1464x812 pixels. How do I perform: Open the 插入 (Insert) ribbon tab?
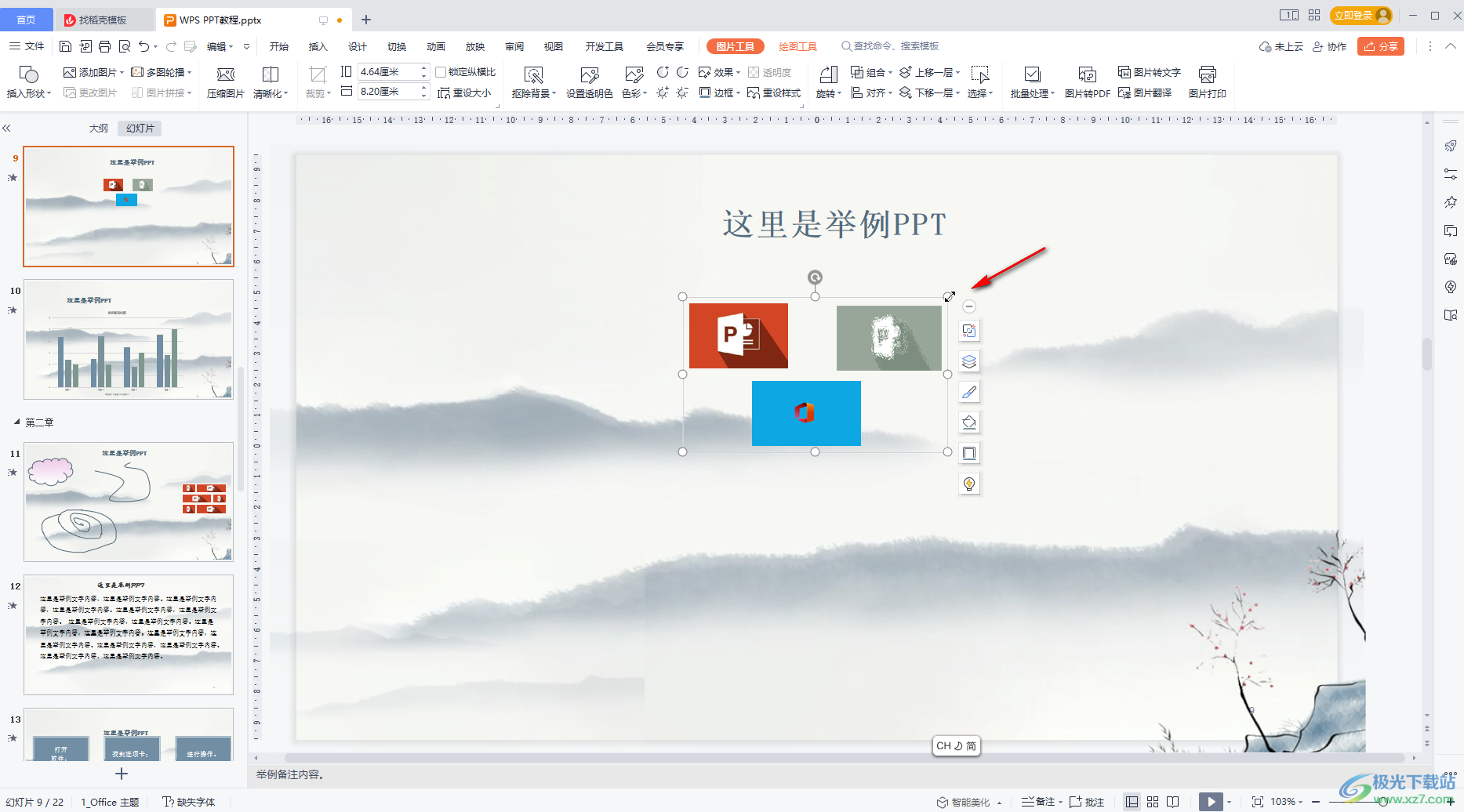coord(318,46)
